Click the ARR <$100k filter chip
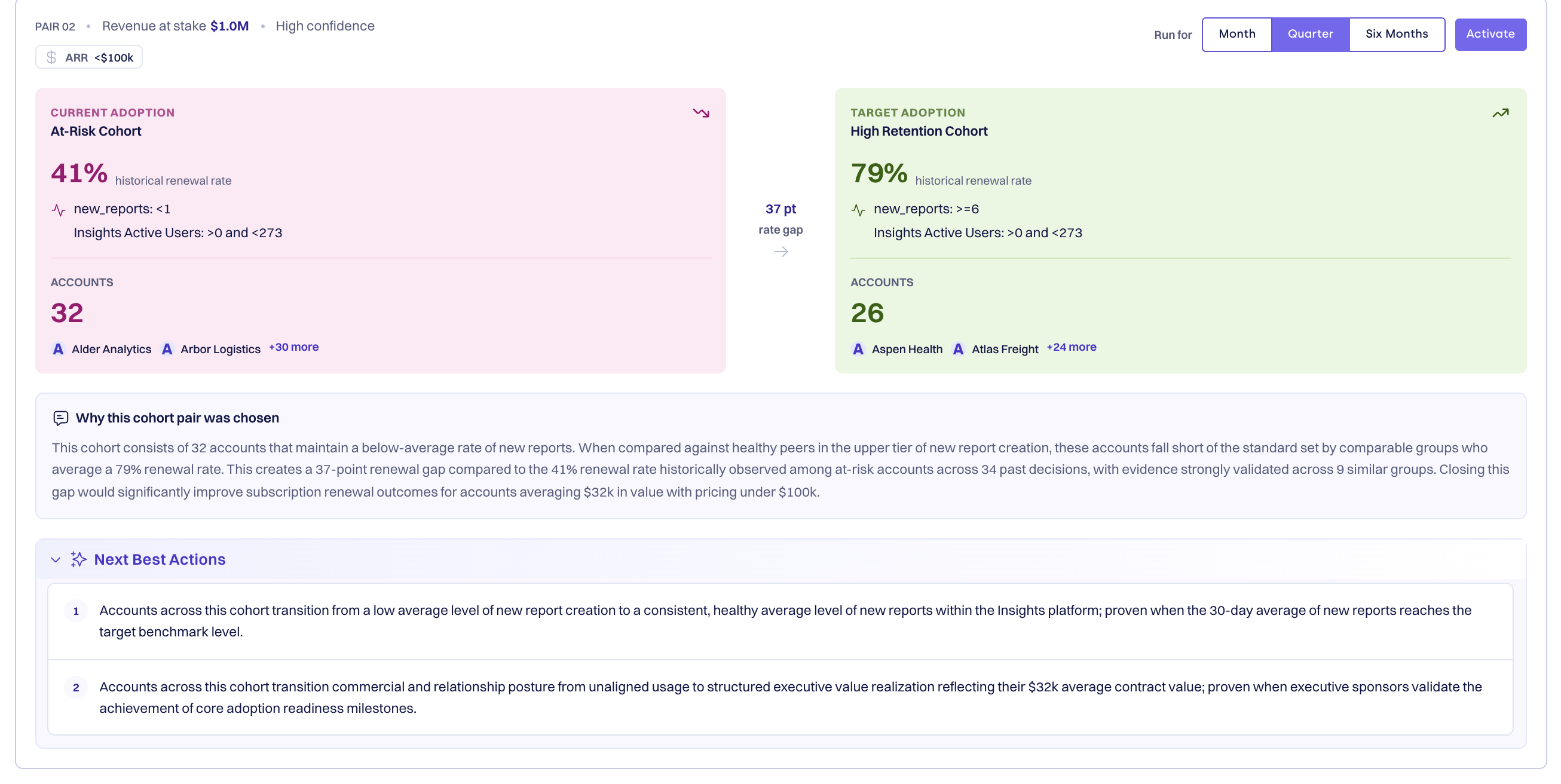 pyautogui.click(x=89, y=57)
